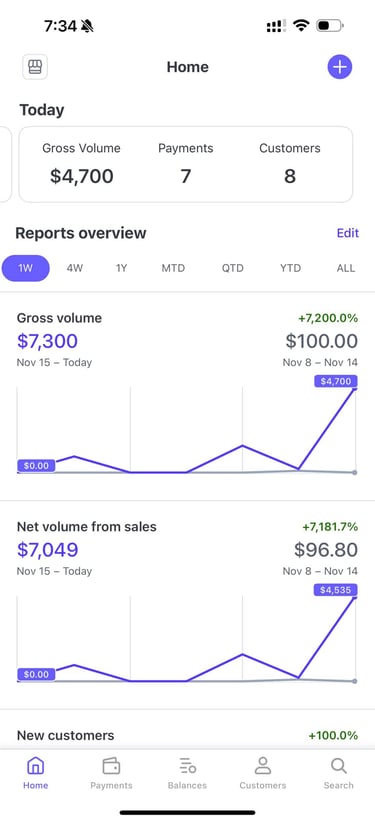Viewport: 375px width, 822px height.
Task: Tap the Home tab icon
Action: 35,766
